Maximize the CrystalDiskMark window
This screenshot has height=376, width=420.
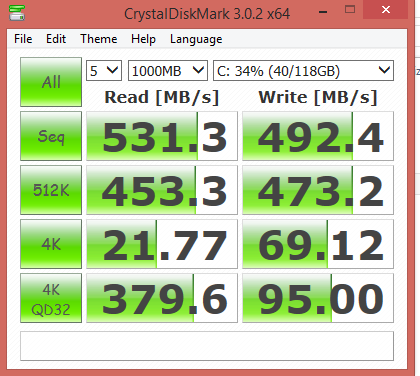(x=350, y=9)
